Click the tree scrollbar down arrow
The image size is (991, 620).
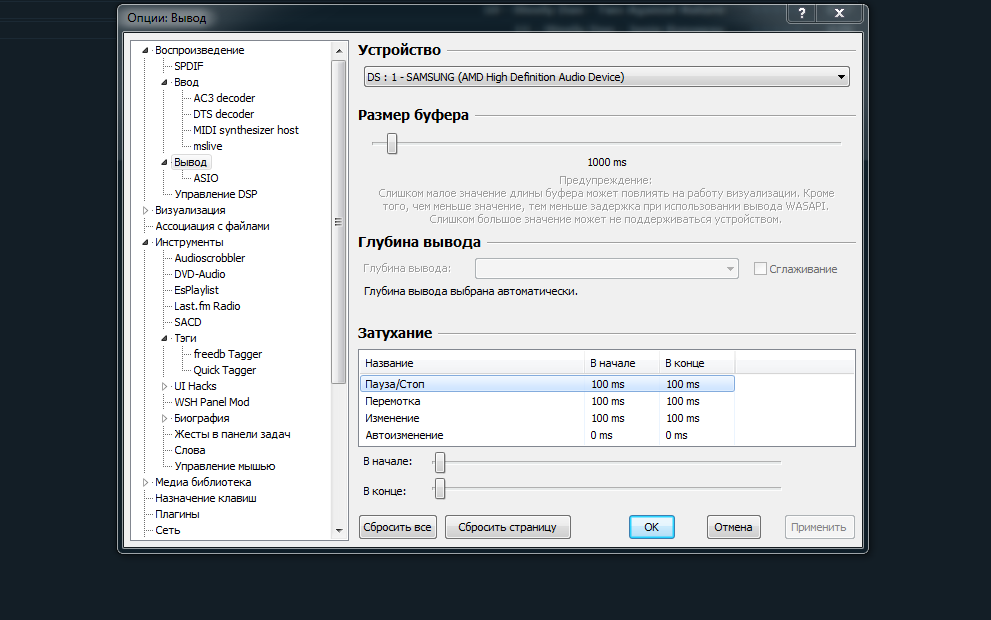339,531
